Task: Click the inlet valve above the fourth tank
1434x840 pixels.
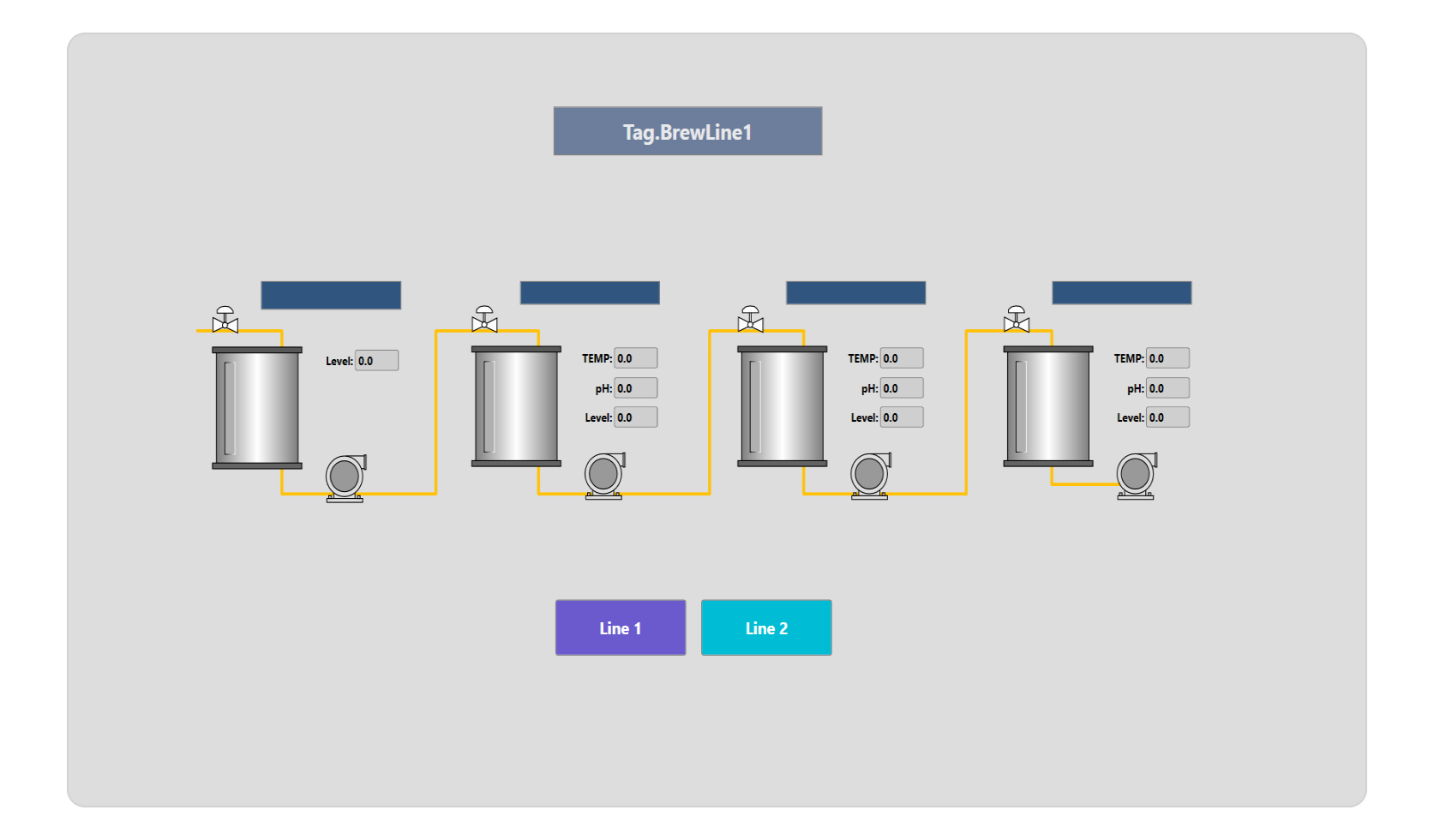Action: [1017, 320]
